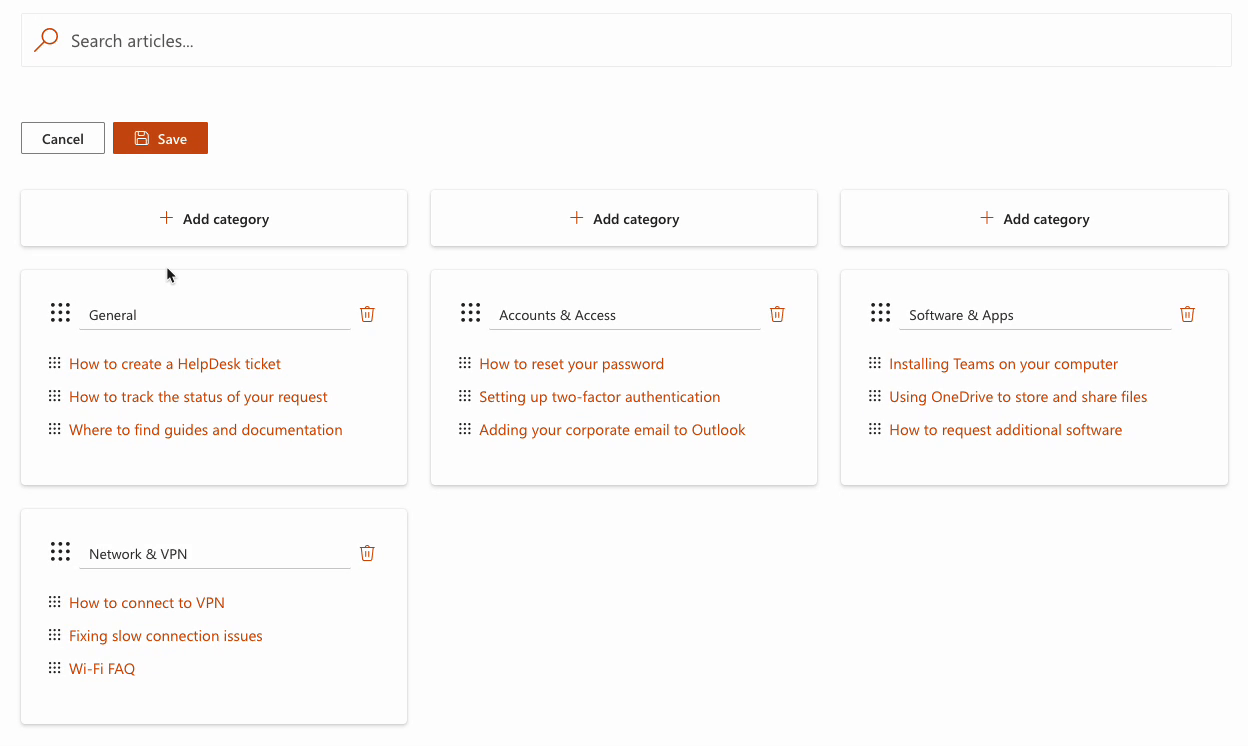Add category in the middle column
1248x746 pixels.
(x=624, y=218)
